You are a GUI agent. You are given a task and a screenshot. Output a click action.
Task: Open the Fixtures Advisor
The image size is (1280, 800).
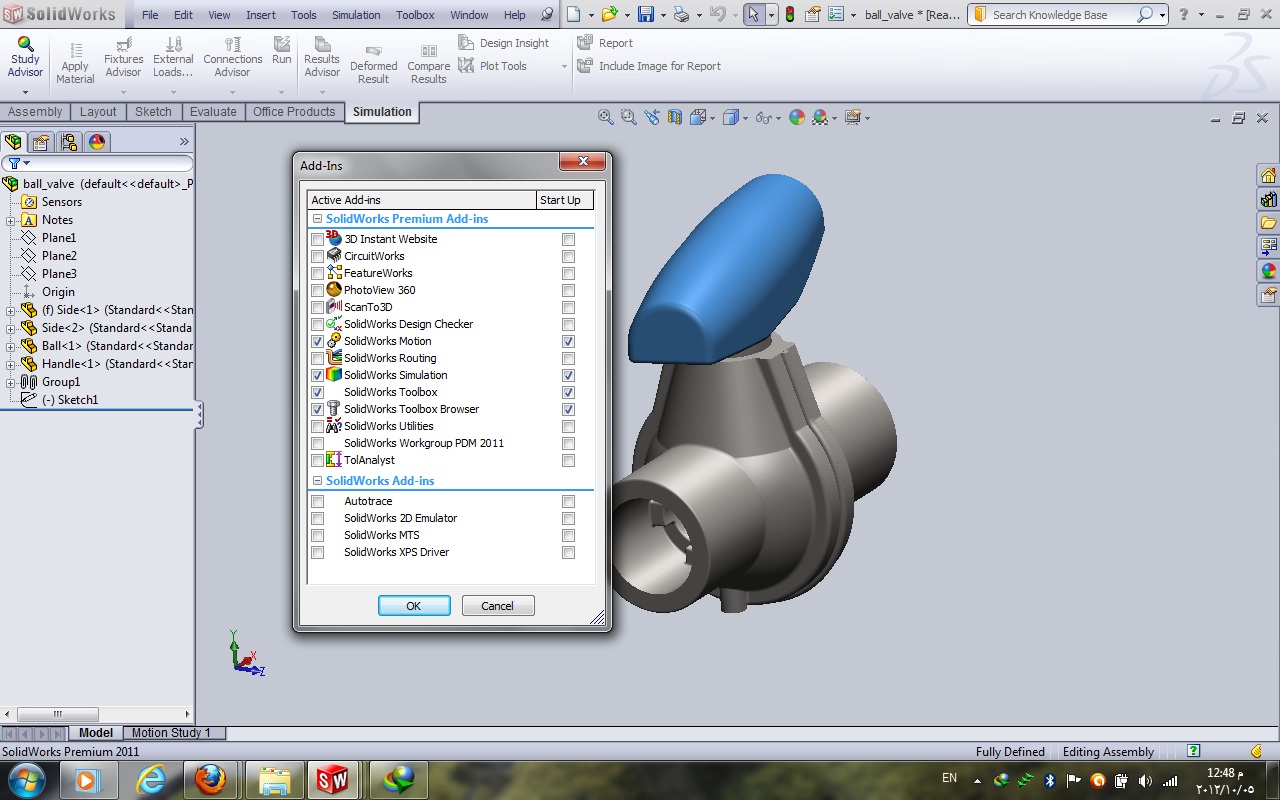click(123, 57)
